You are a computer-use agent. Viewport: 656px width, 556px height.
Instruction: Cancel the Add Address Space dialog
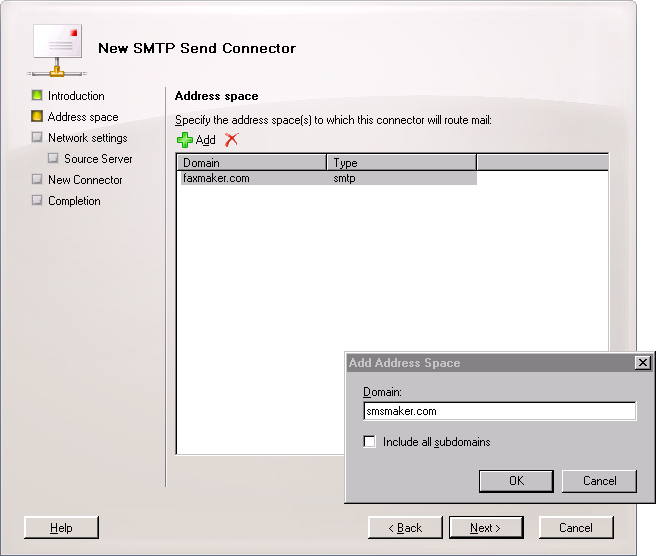coord(599,481)
